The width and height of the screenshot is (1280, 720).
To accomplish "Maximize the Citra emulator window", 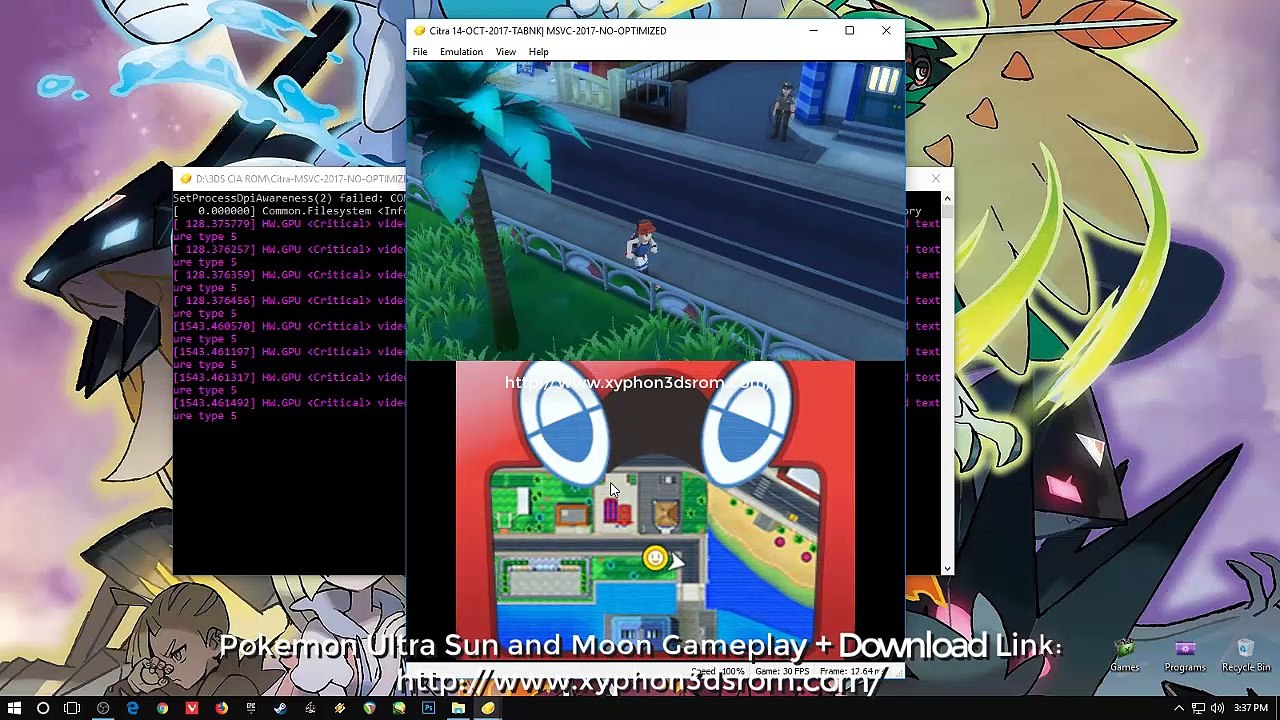I will 849,31.
